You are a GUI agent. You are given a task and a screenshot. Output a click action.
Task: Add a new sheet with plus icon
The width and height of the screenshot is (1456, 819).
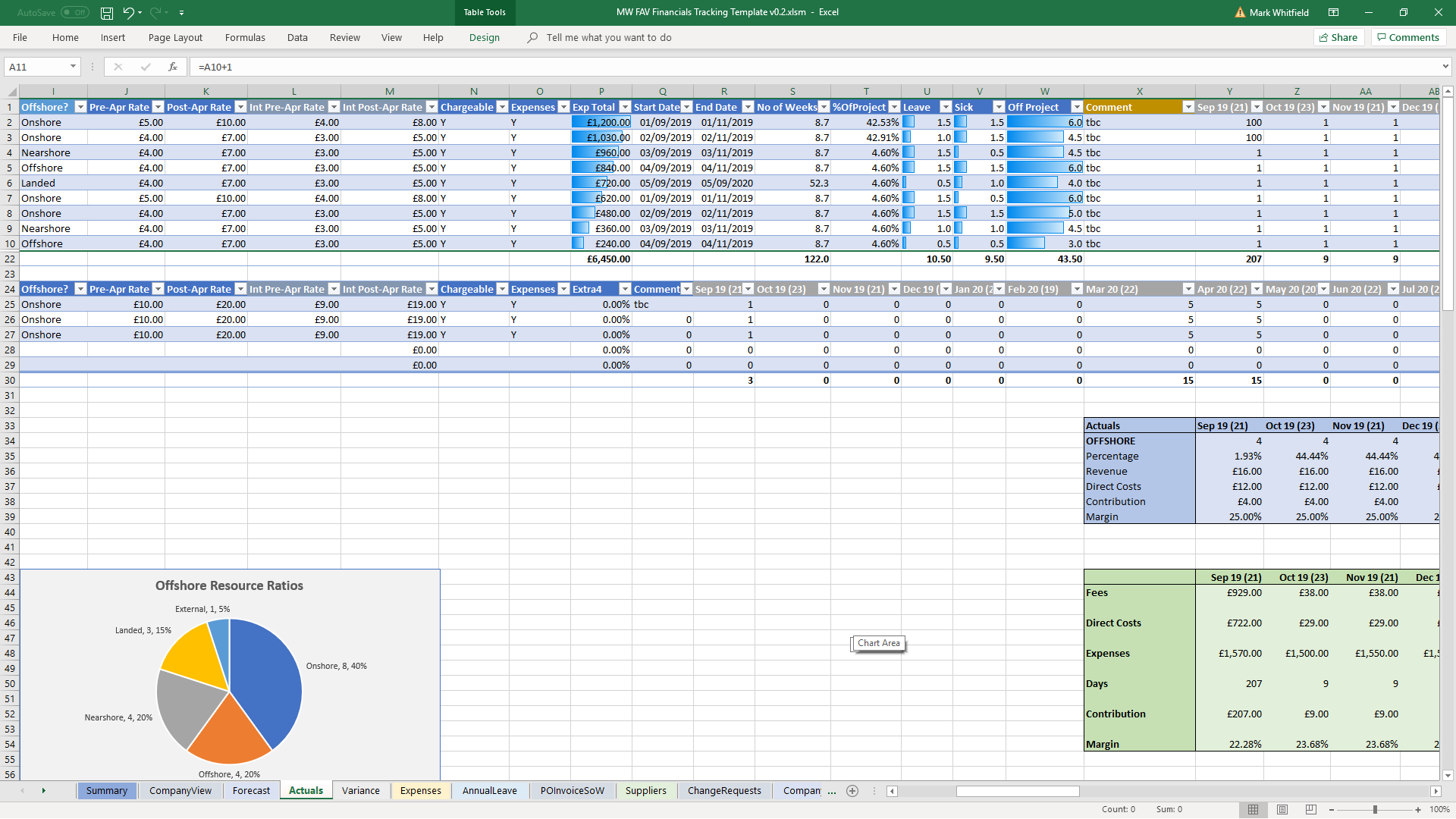point(852,791)
